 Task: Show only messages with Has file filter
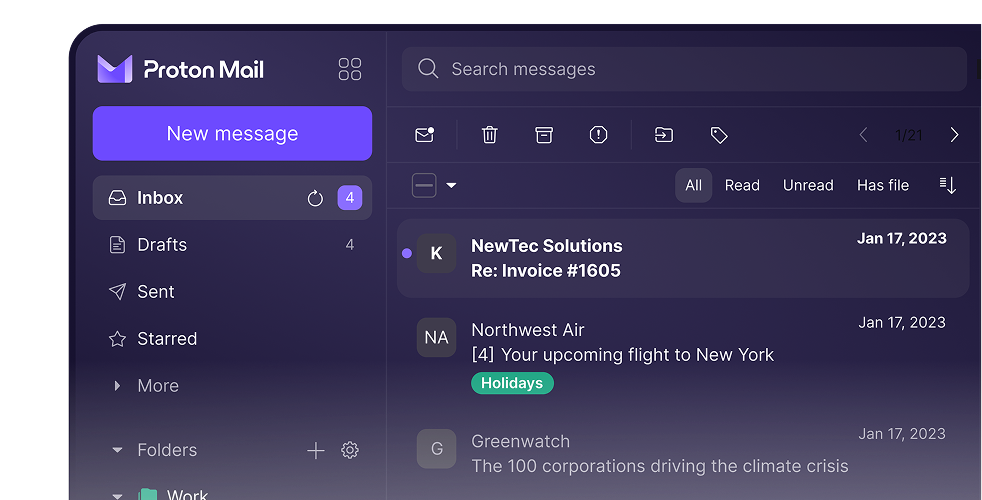pyautogui.click(x=882, y=185)
